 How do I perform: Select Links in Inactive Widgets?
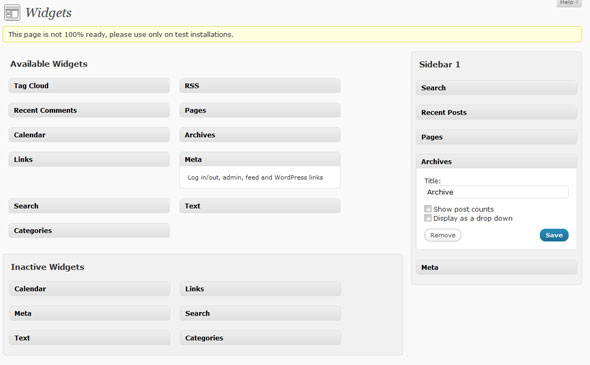260,289
